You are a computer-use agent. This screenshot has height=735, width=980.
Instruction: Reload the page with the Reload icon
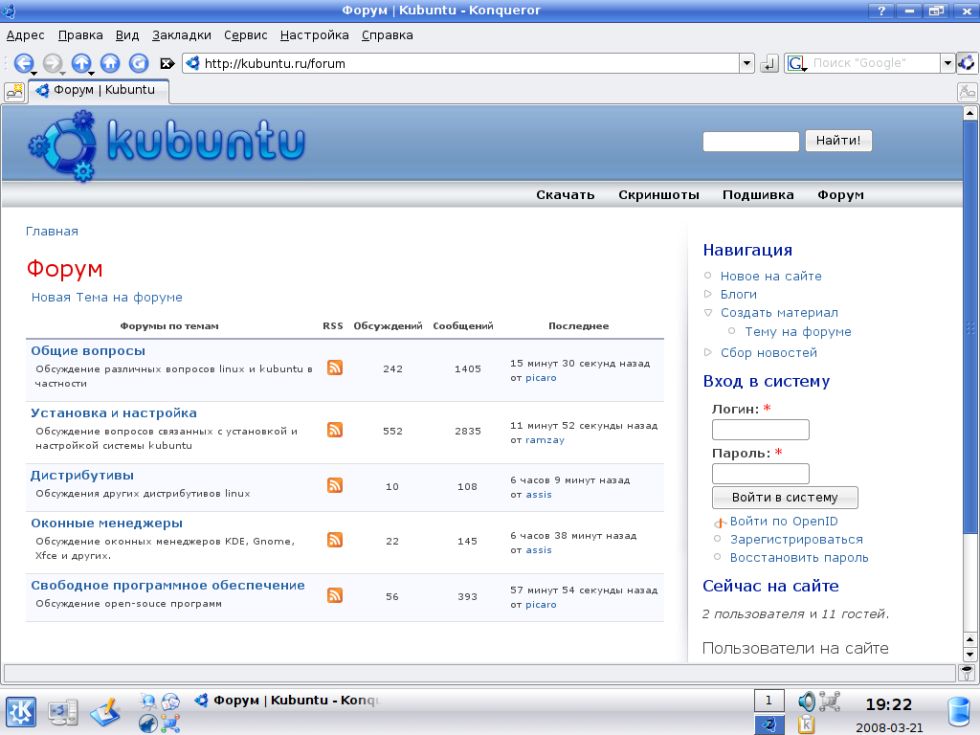[139, 63]
